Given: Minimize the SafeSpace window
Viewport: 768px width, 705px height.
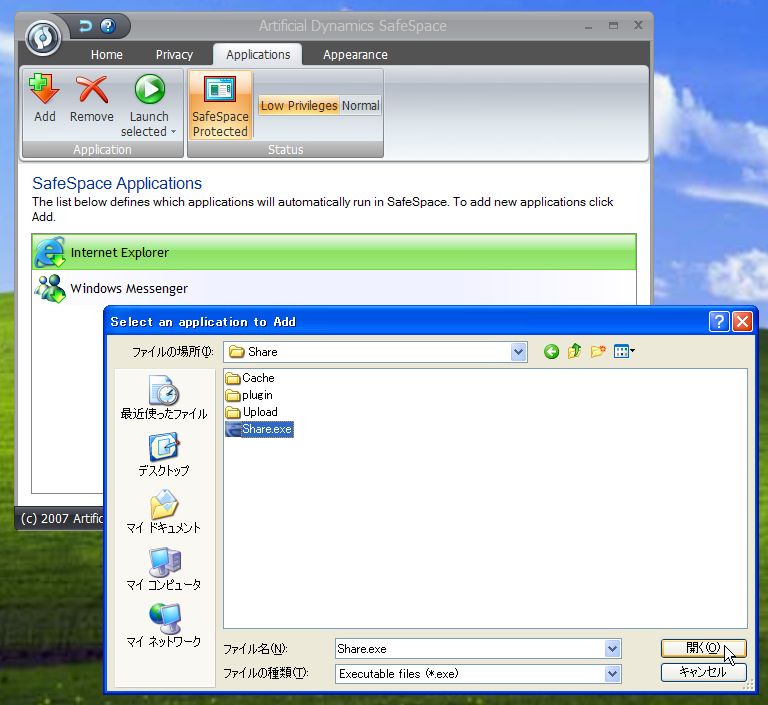Looking at the screenshot, I should (588, 26).
